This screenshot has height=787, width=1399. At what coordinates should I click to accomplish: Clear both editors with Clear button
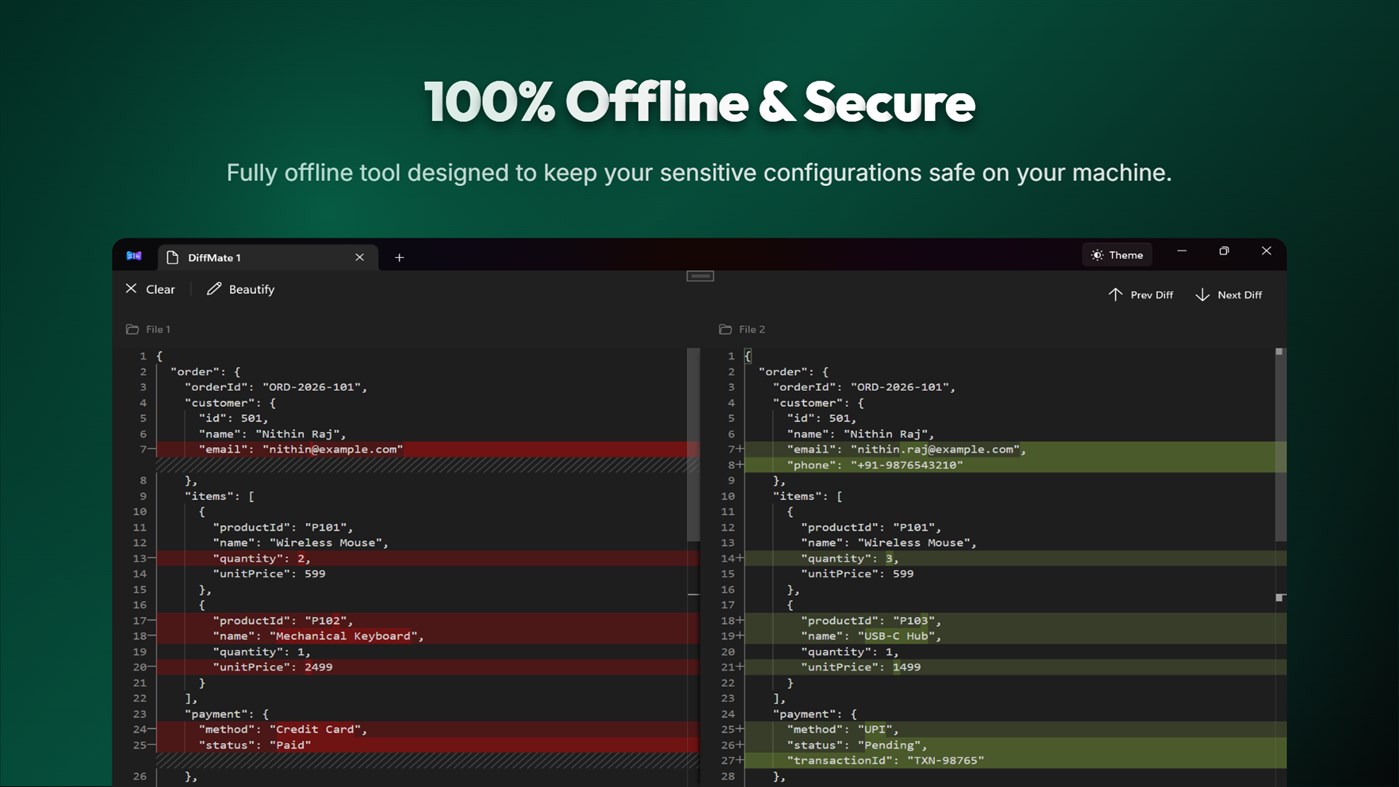[150, 289]
